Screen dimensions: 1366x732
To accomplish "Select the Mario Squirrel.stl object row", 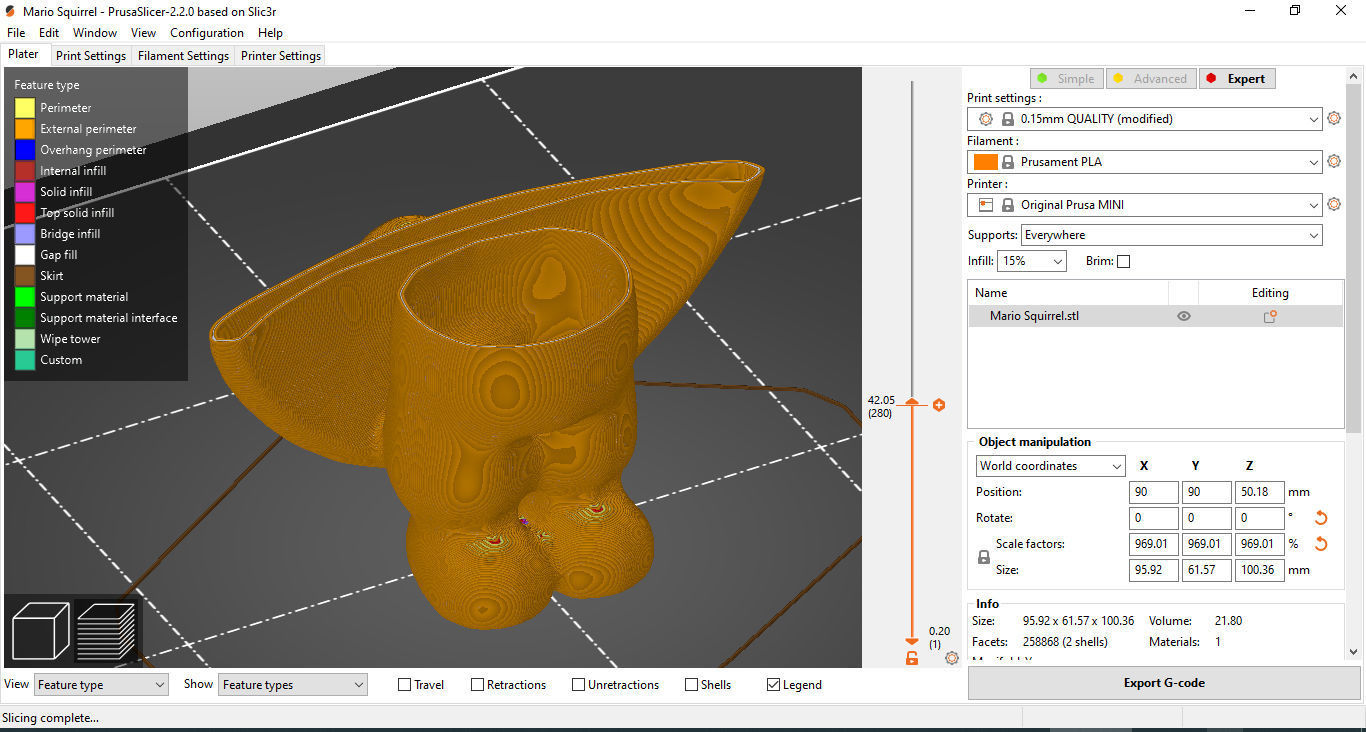I will 1155,316.
